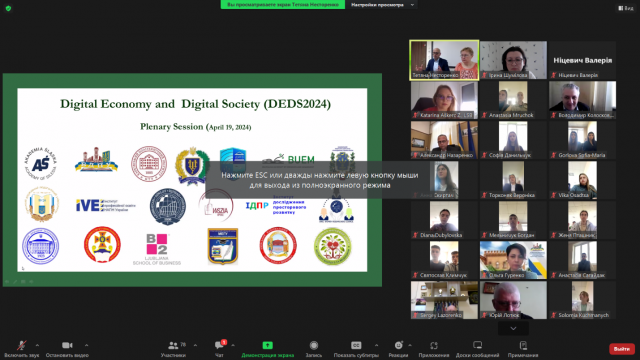640x360 pixels.
Task: Open the Whiteboards icon
Action: pyautogui.click(x=478, y=345)
